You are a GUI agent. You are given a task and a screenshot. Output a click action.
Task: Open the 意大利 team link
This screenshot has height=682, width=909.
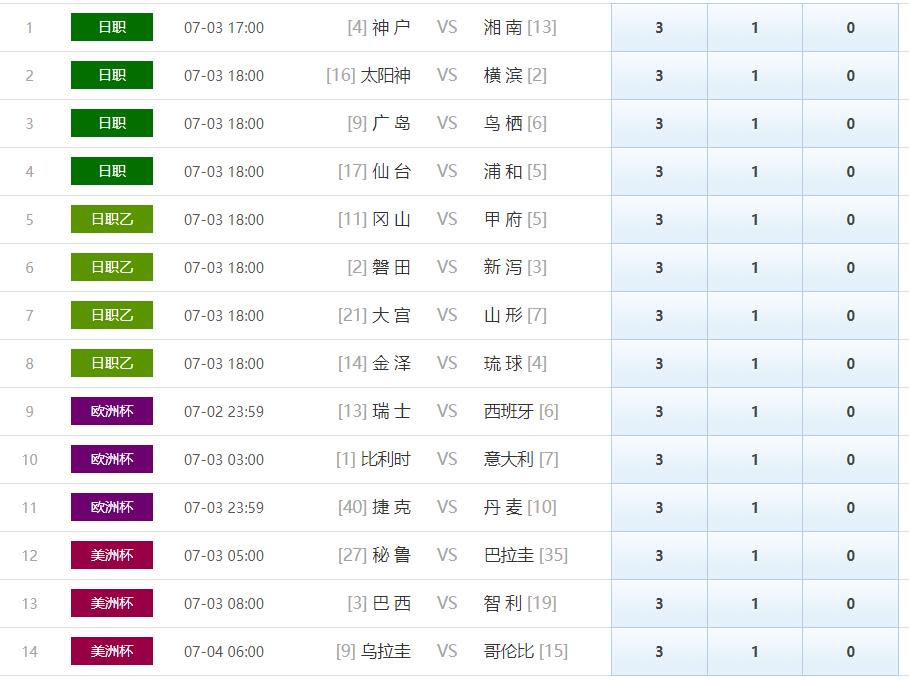pyautogui.click(x=509, y=460)
